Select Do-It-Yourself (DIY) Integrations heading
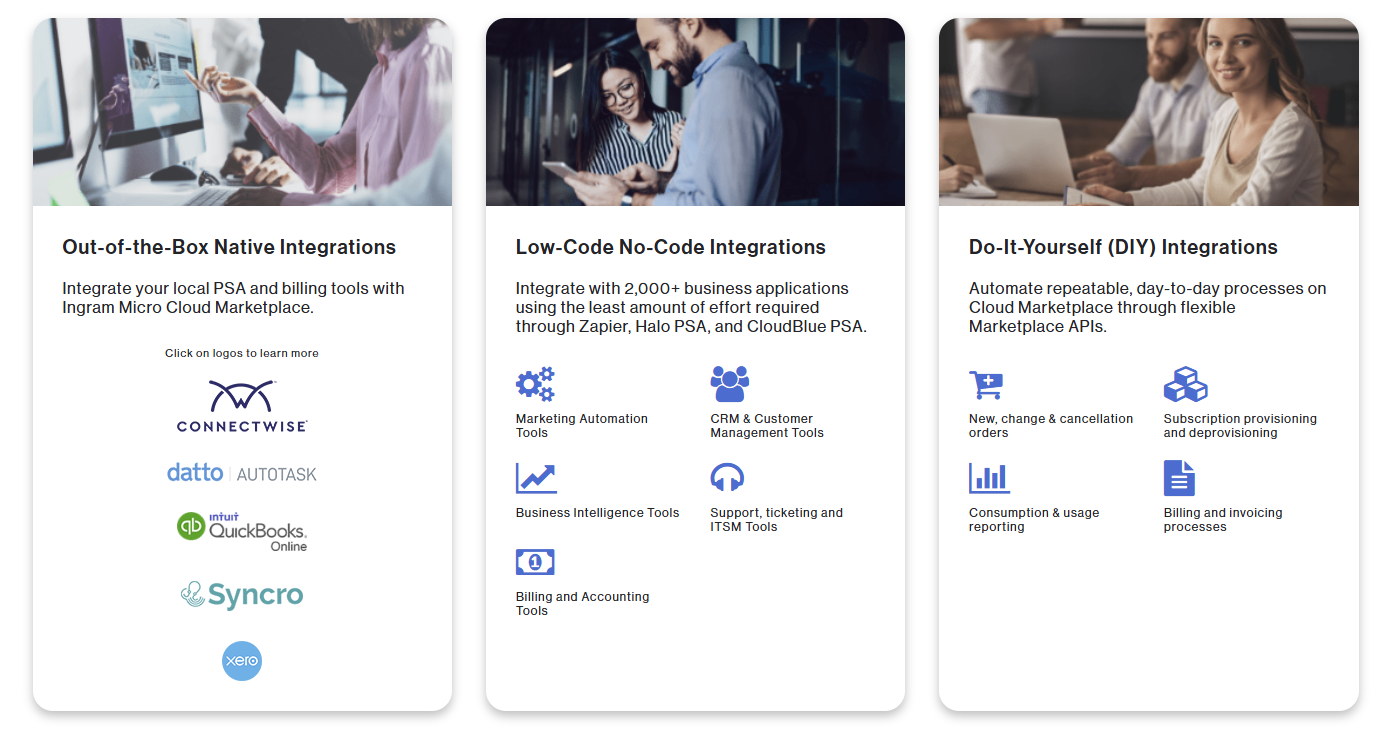 click(x=1123, y=247)
